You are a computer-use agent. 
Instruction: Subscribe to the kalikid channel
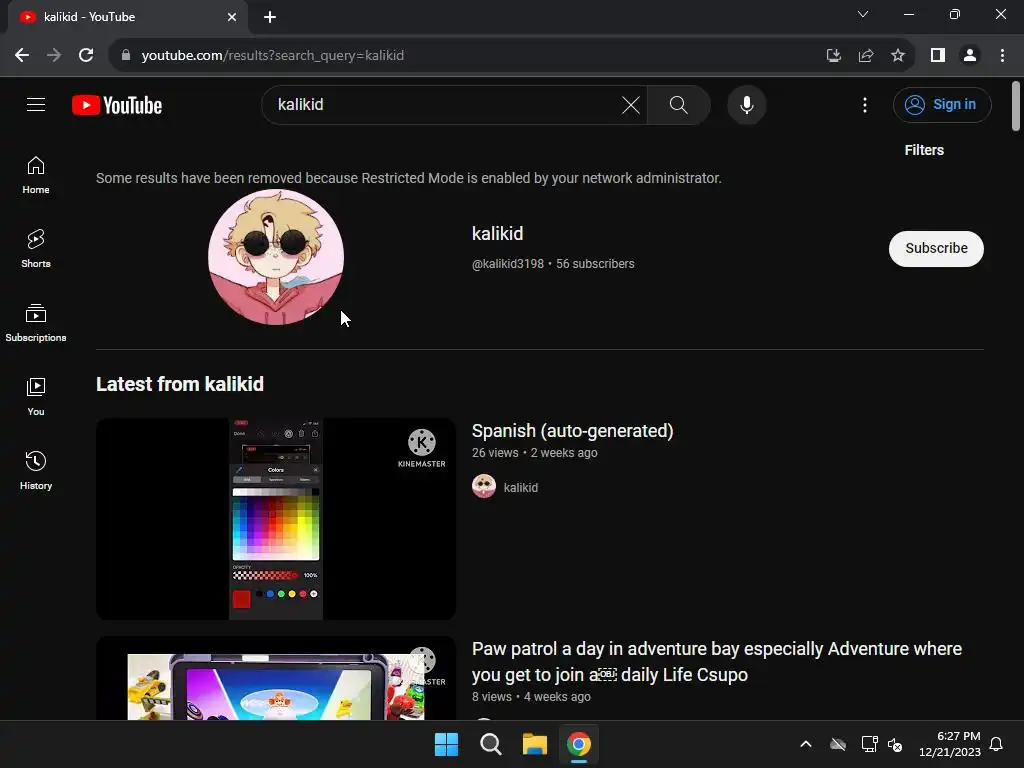pyautogui.click(x=936, y=248)
